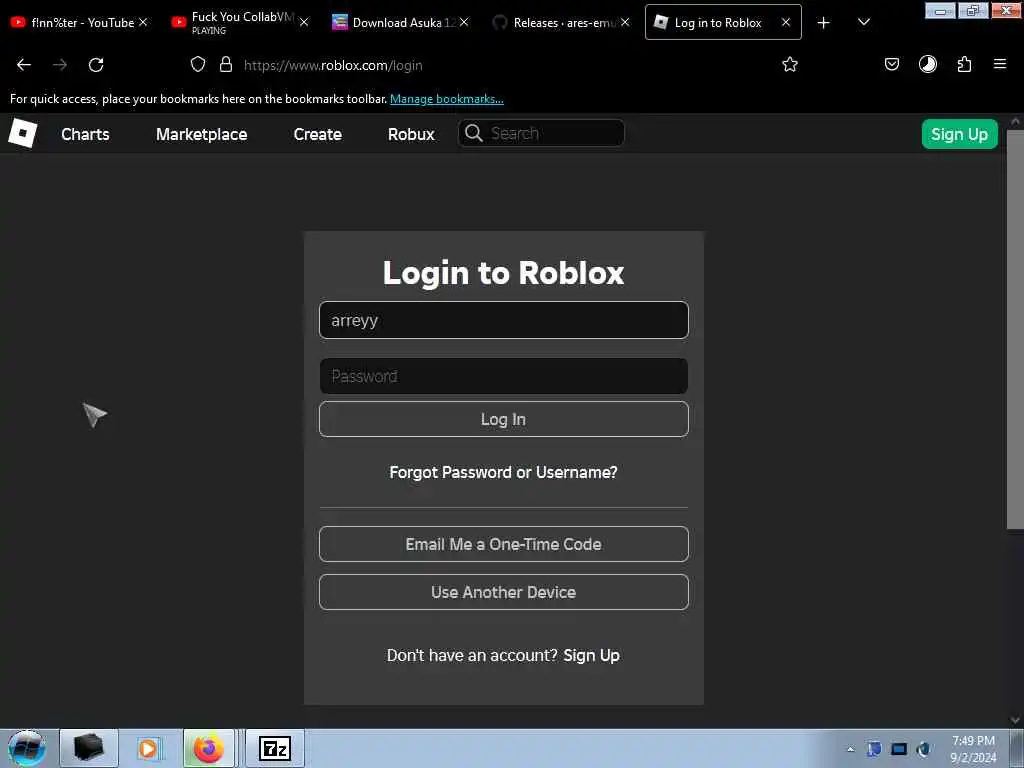Image resolution: width=1024 pixels, height=768 pixels.
Task: Open the taskbar clock showing 7:49 PM
Action: 973,749
